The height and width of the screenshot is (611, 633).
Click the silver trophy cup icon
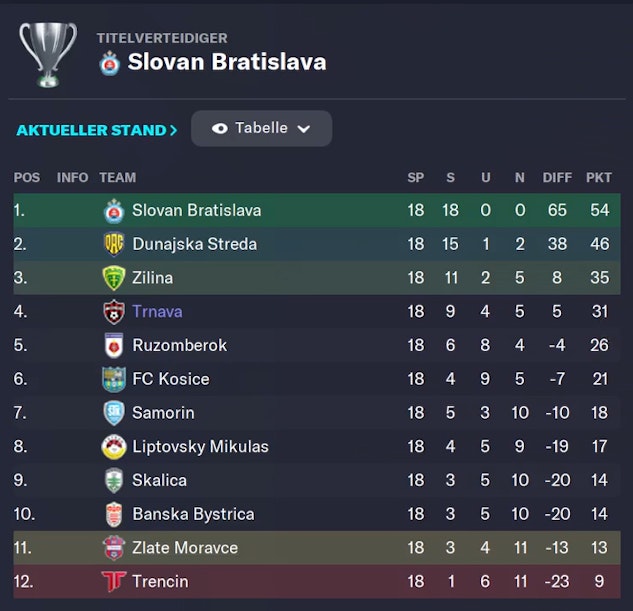point(47,53)
